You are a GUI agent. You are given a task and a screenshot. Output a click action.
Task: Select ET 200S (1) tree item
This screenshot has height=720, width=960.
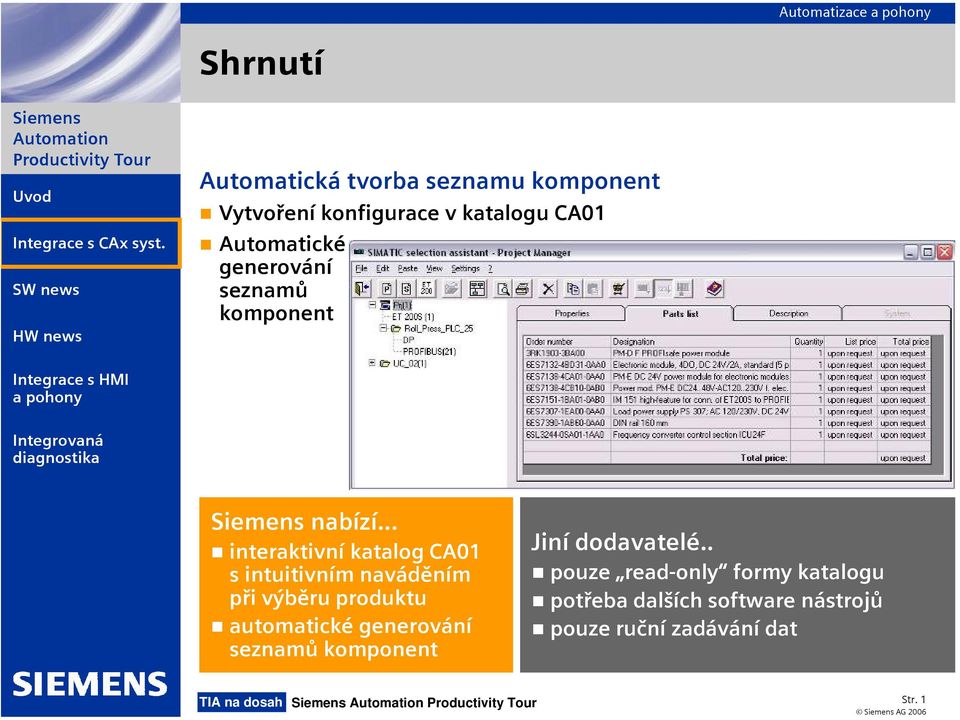(x=413, y=317)
